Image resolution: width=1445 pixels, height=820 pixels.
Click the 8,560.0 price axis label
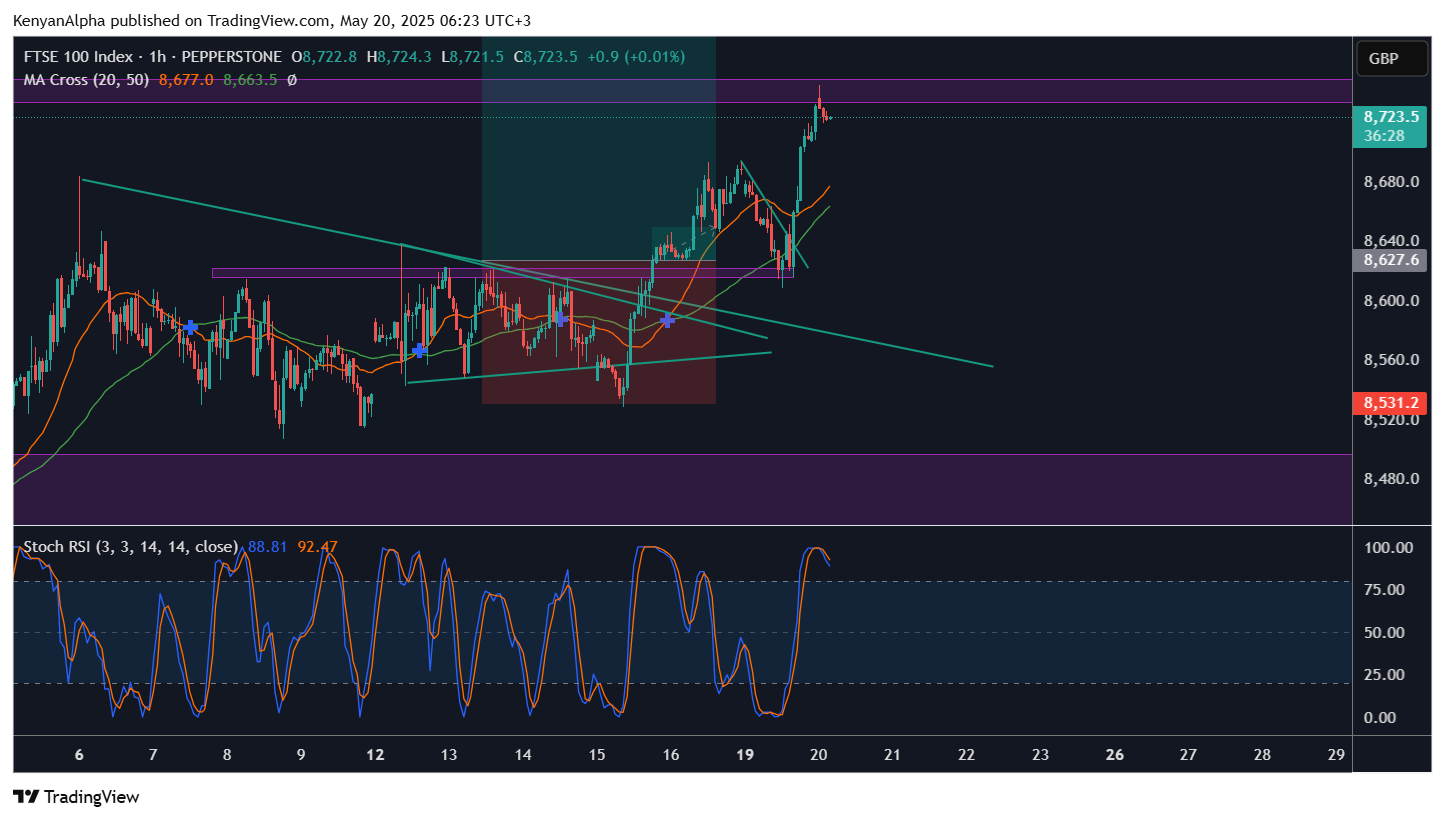(1391, 360)
